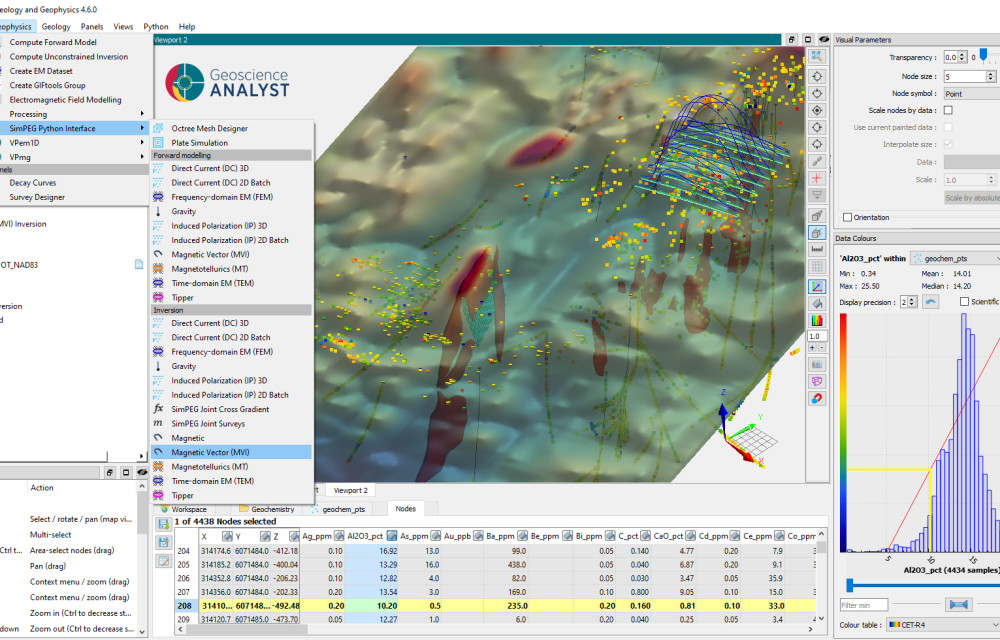This screenshot has height=640, width=1000.
Task: Tick the Orientation checkbox
Action: pyautogui.click(x=848, y=217)
